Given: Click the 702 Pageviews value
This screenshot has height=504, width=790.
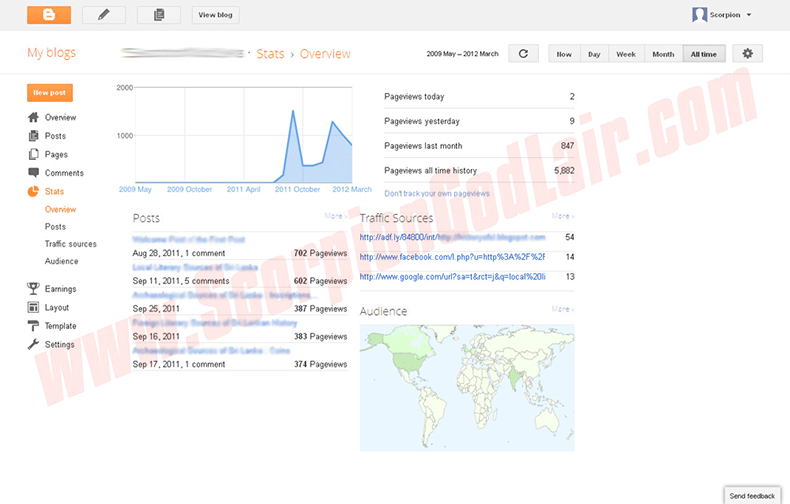Looking at the screenshot, I should click(320, 253).
